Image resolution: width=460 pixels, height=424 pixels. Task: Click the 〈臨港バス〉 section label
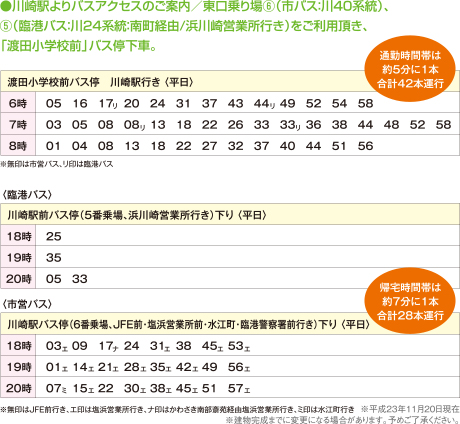click(x=27, y=195)
